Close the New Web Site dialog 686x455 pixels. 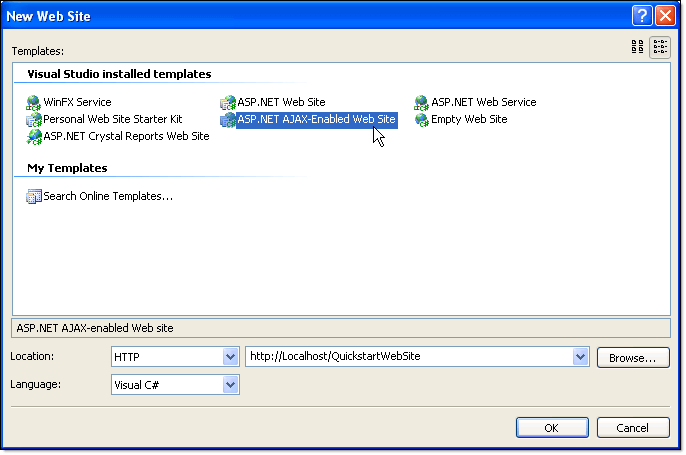tap(665, 16)
